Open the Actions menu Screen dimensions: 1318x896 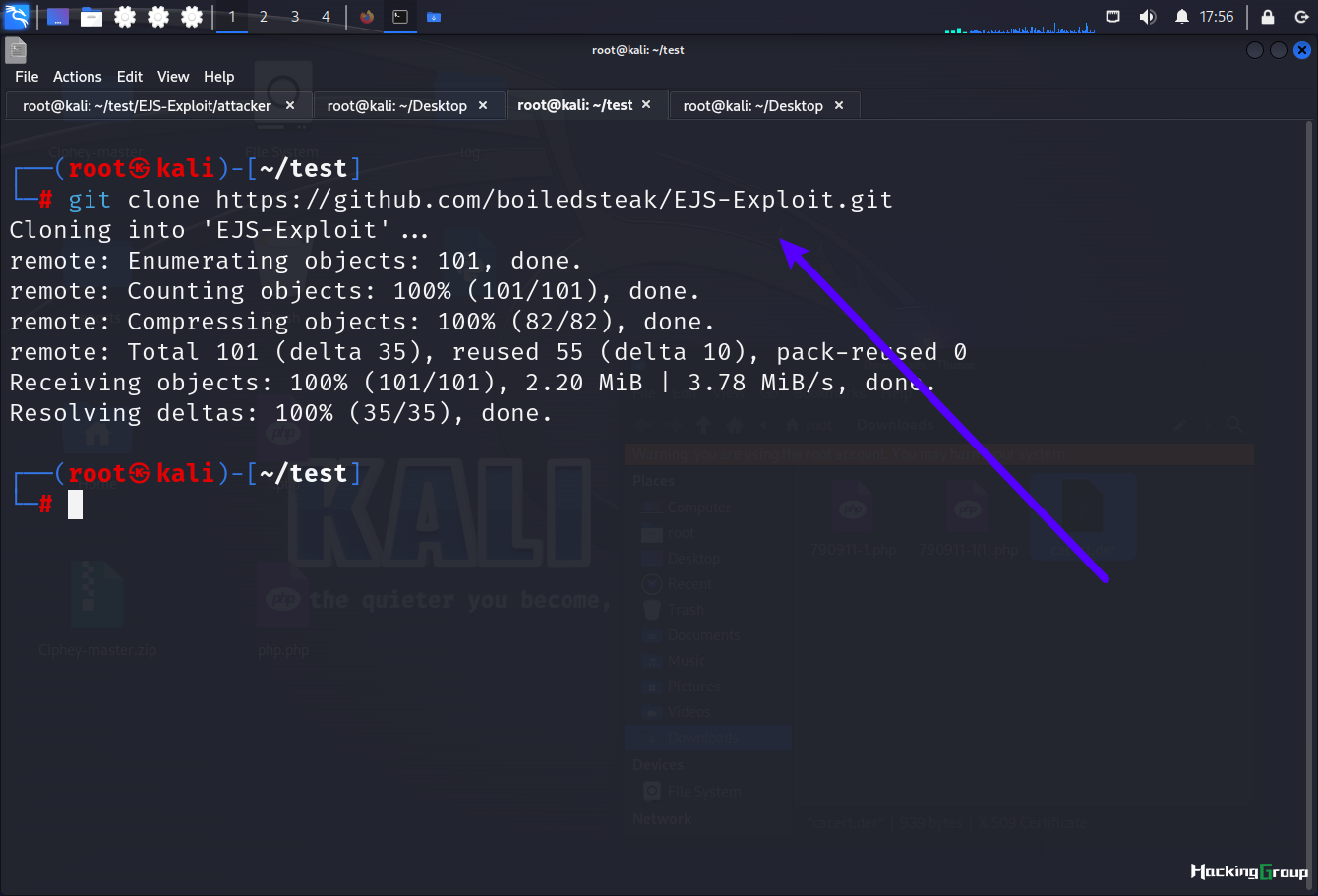(78, 77)
